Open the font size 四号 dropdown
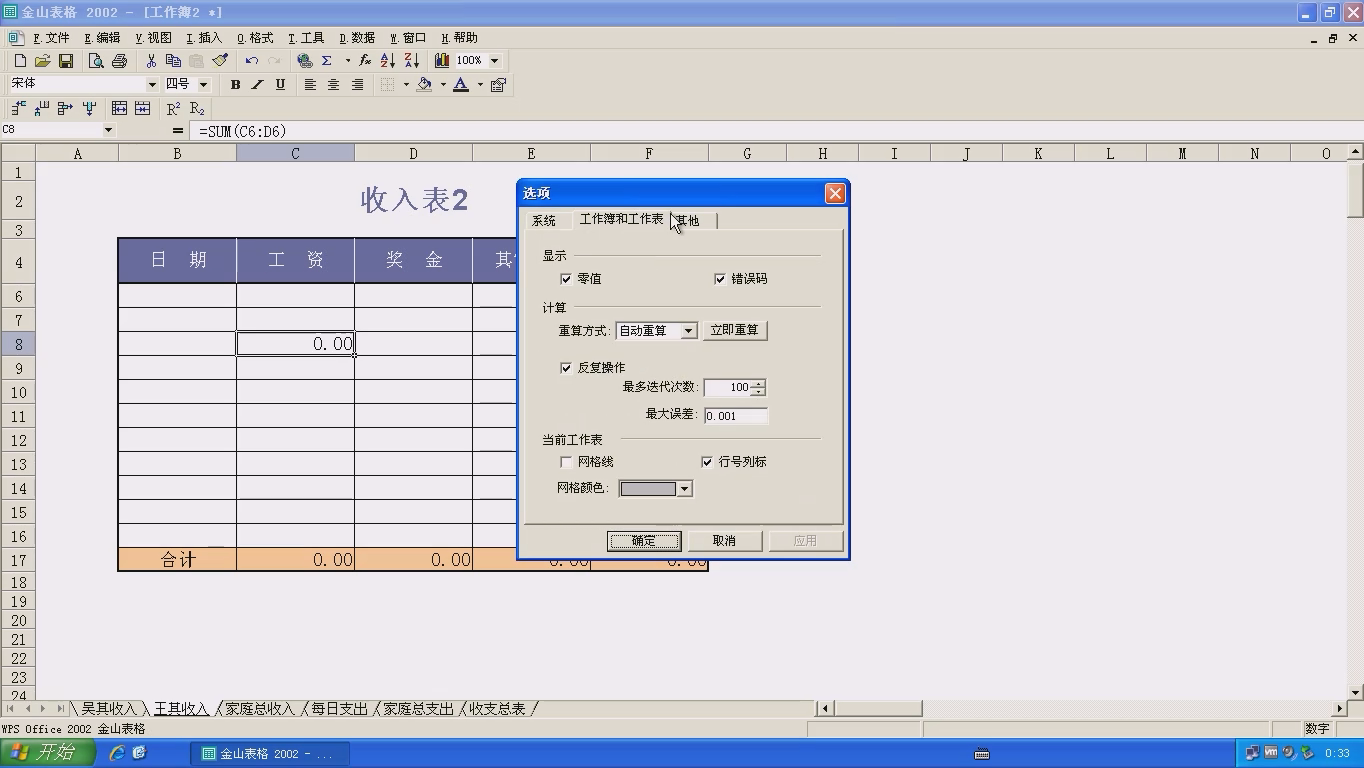 coord(203,85)
